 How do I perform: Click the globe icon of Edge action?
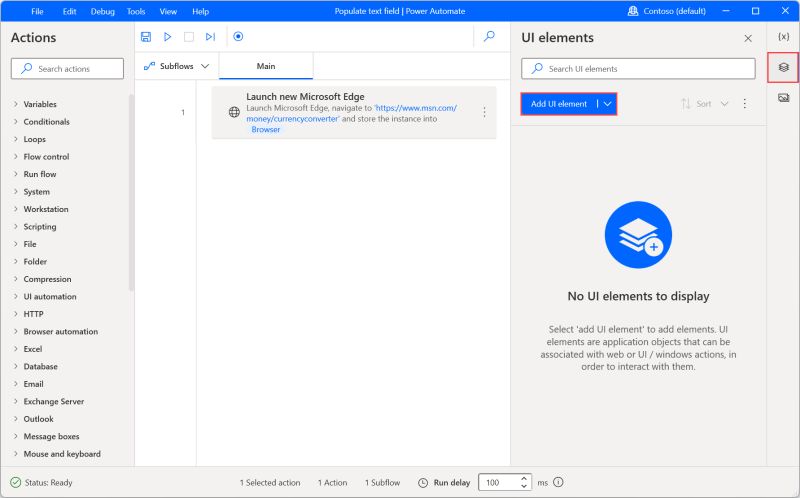[x=234, y=112]
